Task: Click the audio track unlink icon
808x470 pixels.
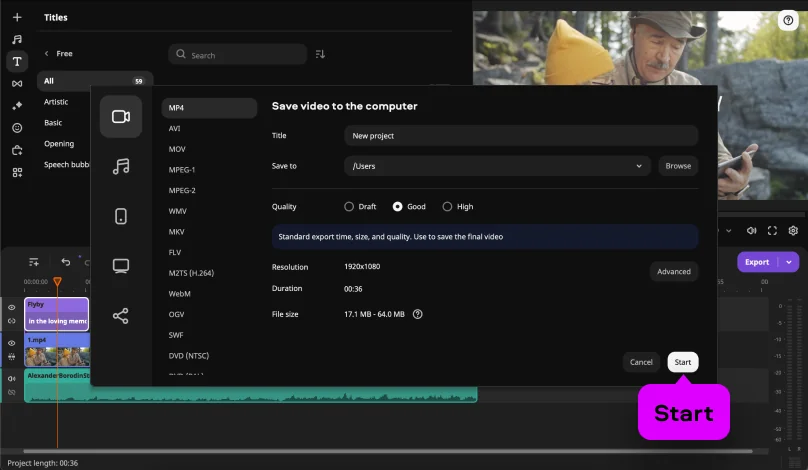Action: tap(11, 392)
